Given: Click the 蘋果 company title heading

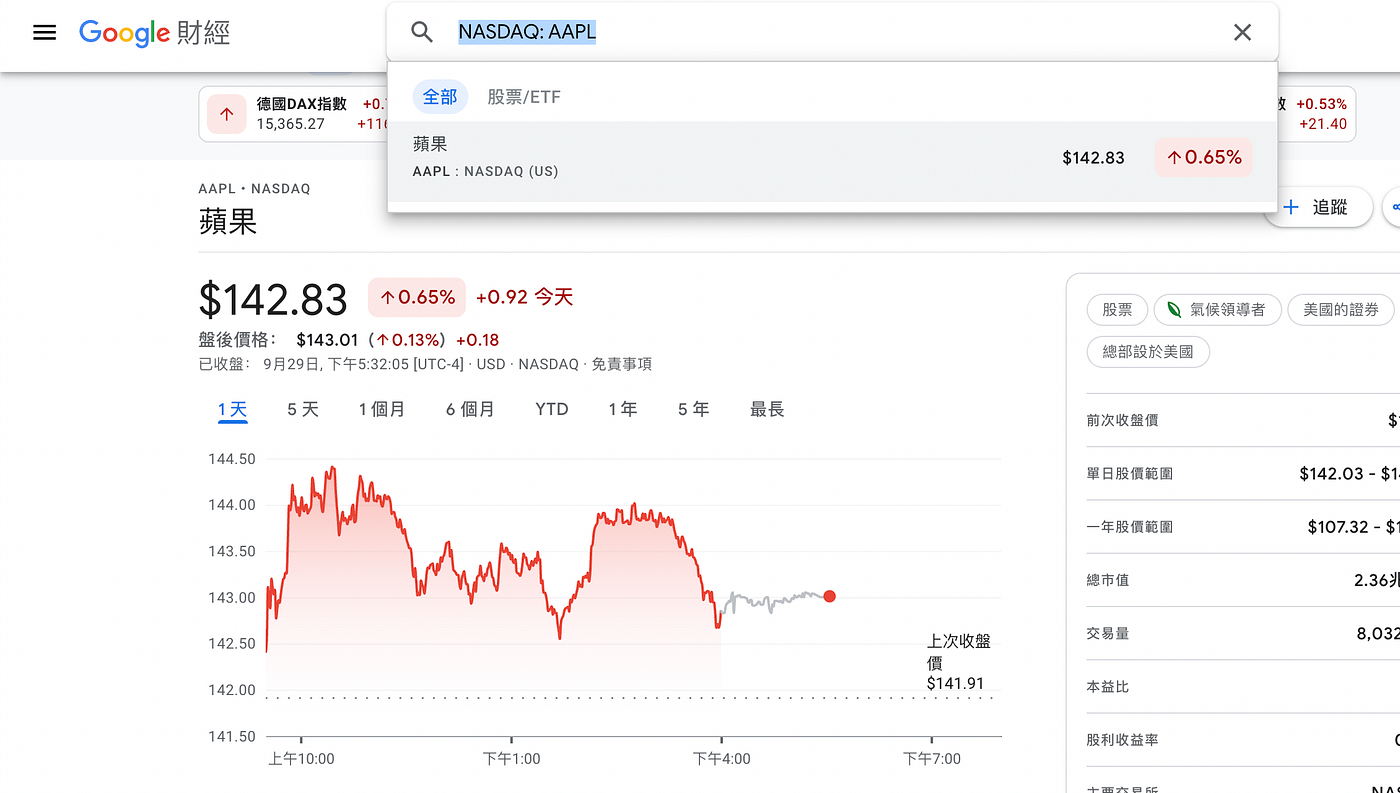Looking at the screenshot, I should pyautogui.click(x=228, y=221).
